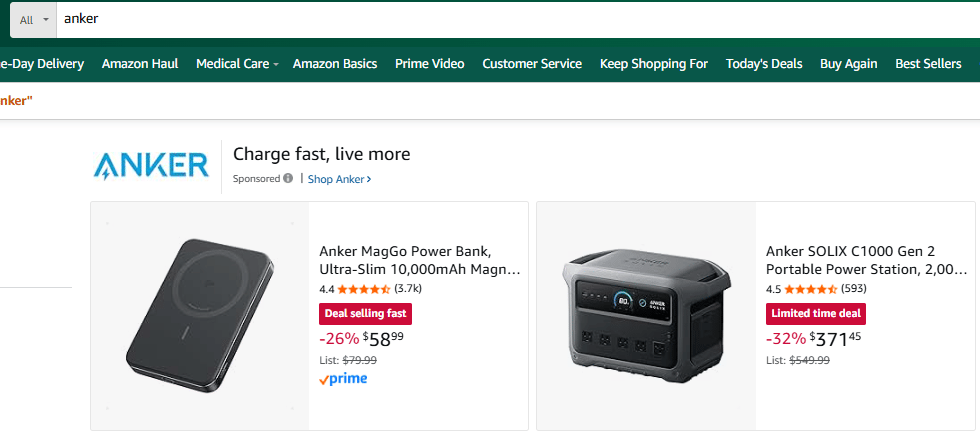The width and height of the screenshot is (980, 438).
Task: Go to Amazon Haul
Action: tap(140, 64)
